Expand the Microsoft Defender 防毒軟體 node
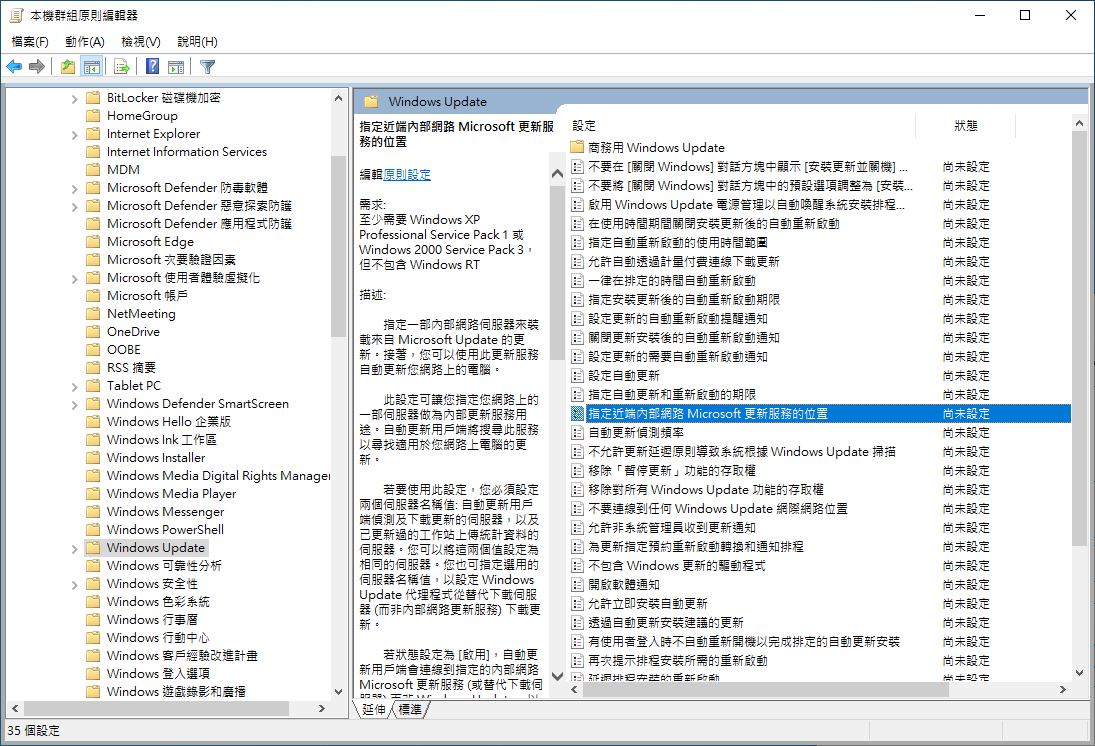This screenshot has height=746, width=1095. pyautogui.click(x=75, y=189)
